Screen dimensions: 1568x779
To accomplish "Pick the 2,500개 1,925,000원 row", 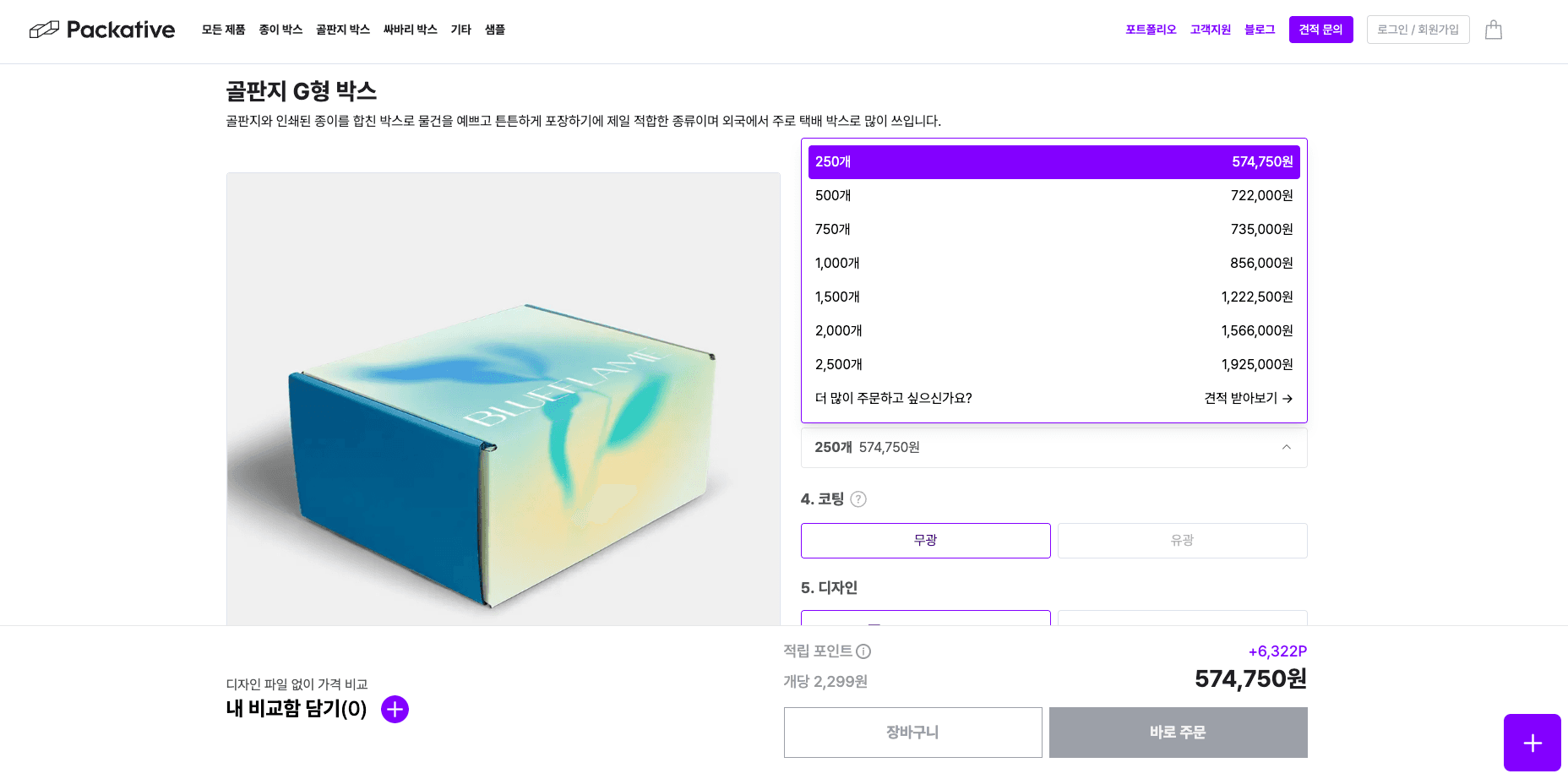I will (1054, 365).
